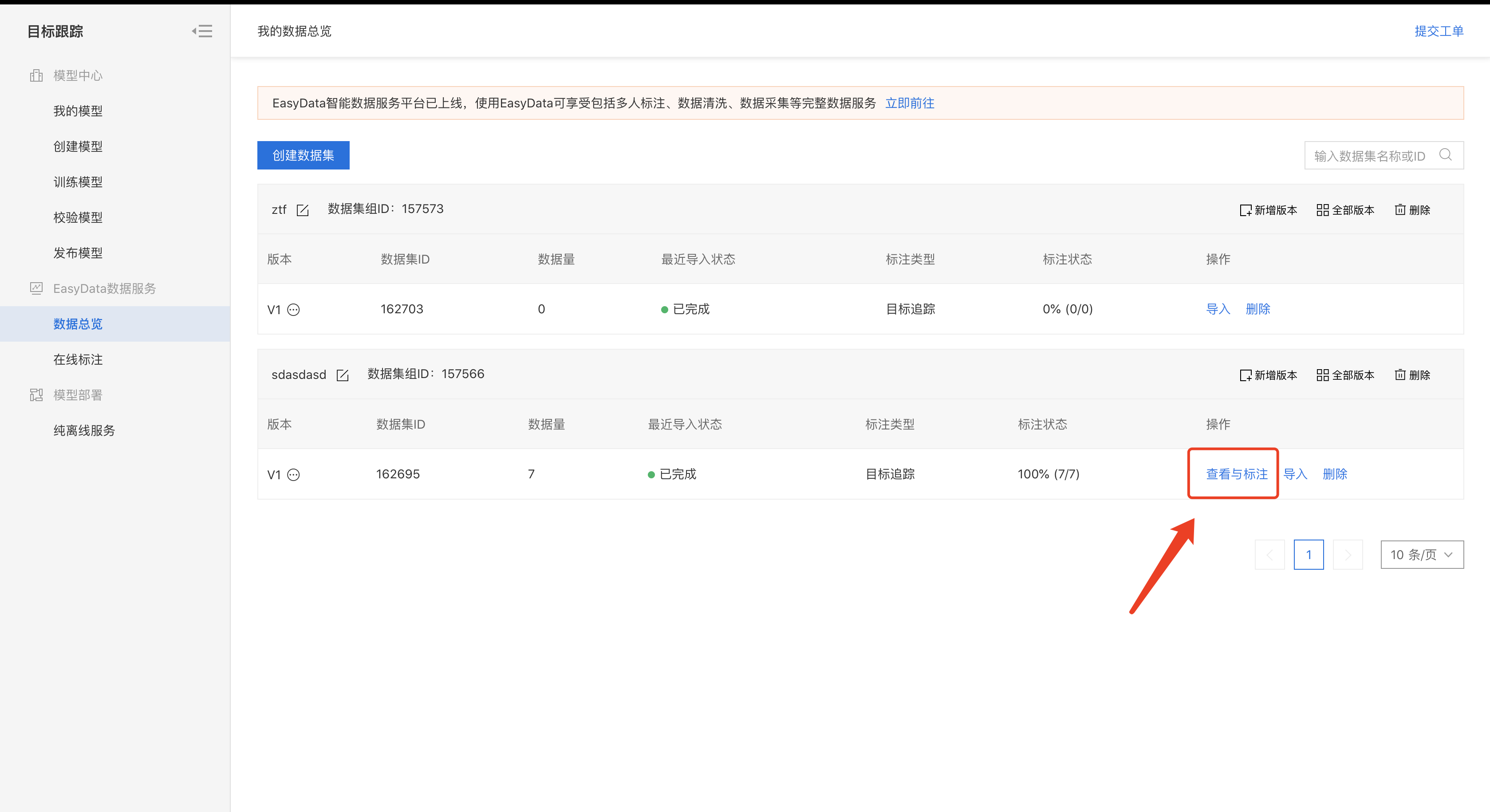Click 导入 for dataset 162703

(1218, 309)
